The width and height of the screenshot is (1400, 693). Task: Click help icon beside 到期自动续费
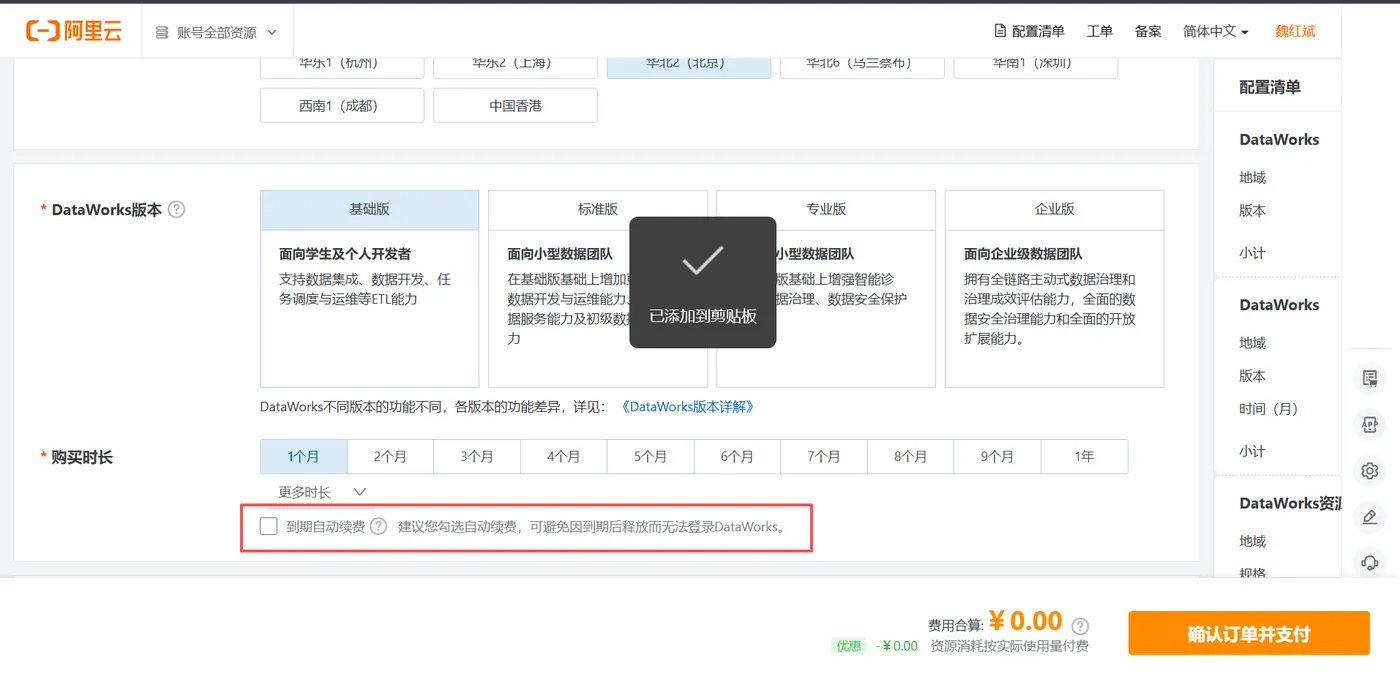(x=378, y=526)
